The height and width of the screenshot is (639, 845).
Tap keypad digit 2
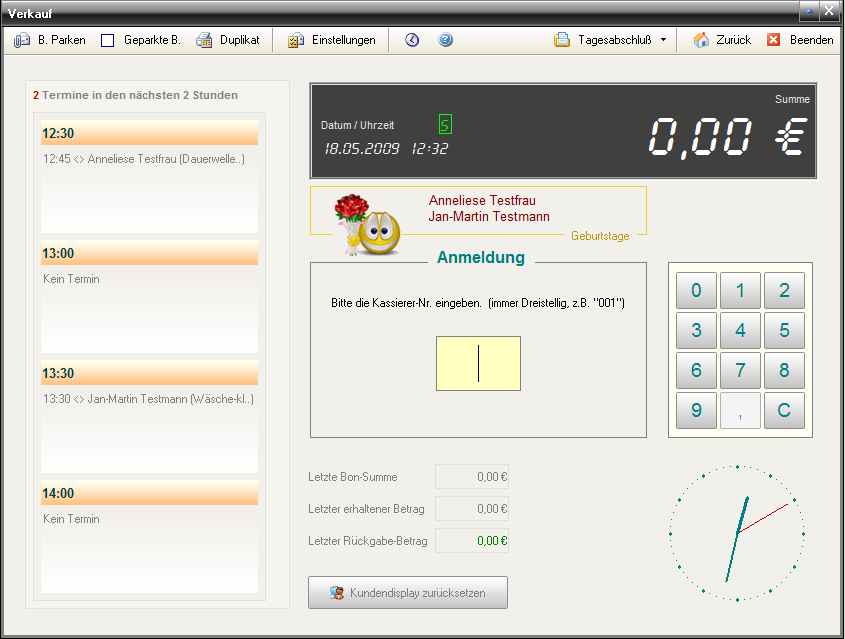784,290
